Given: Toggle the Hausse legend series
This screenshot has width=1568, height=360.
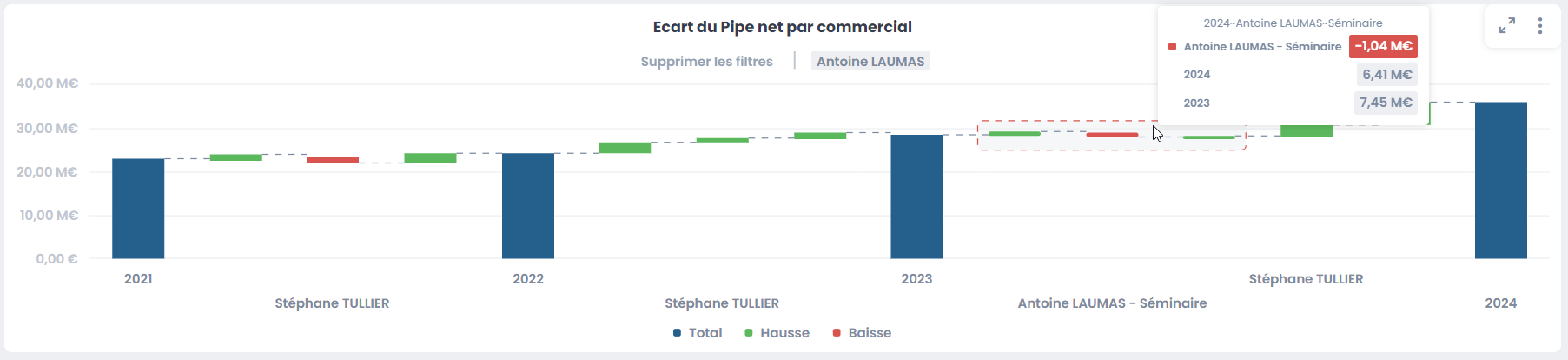Looking at the screenshot, I should pyautogui.click(x=784, y=333).
